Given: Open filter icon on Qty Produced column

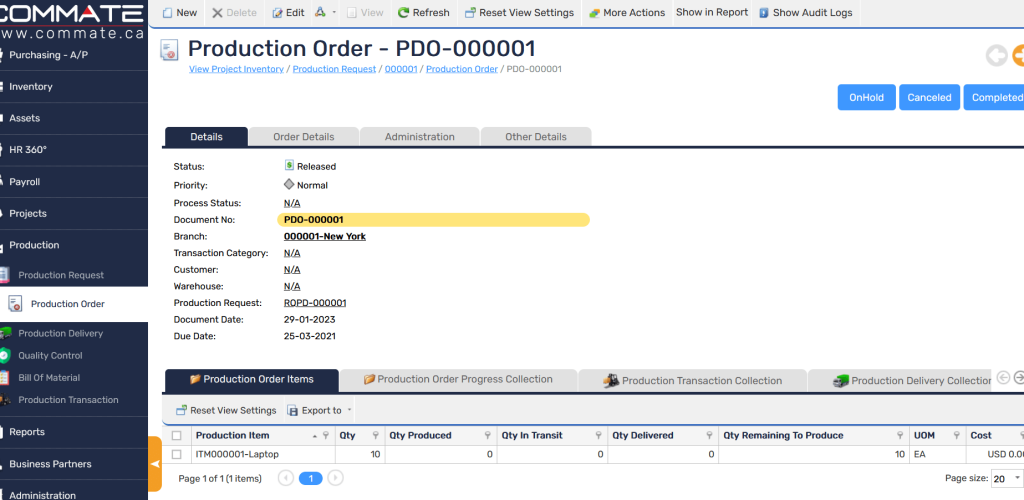Looking at the screenshot, I should pos(487,435).
